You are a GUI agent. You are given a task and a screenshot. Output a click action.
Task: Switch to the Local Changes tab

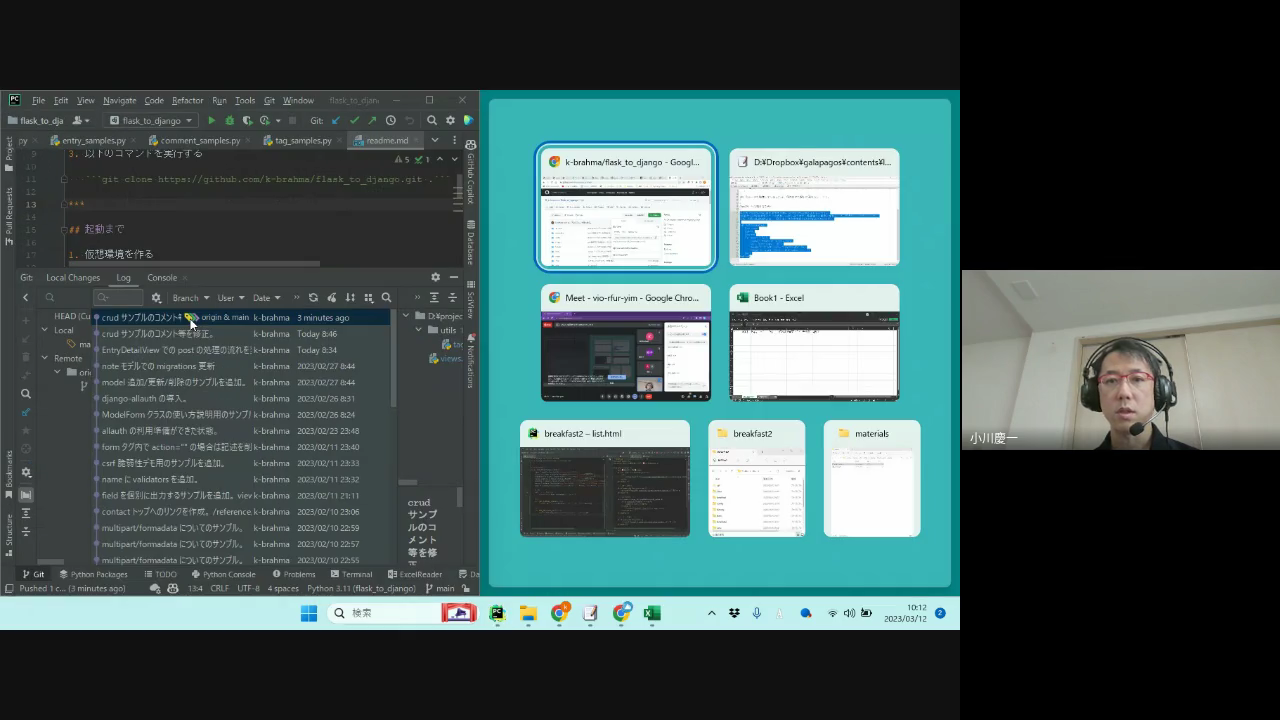coord(73,278)
